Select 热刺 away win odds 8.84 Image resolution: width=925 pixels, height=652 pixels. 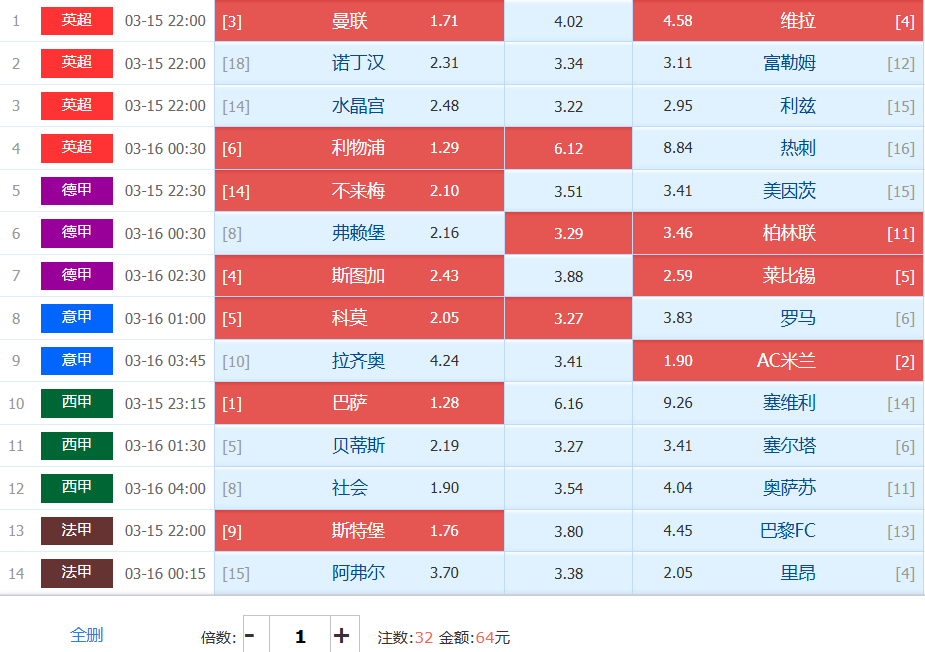click(x=777, y=149)
